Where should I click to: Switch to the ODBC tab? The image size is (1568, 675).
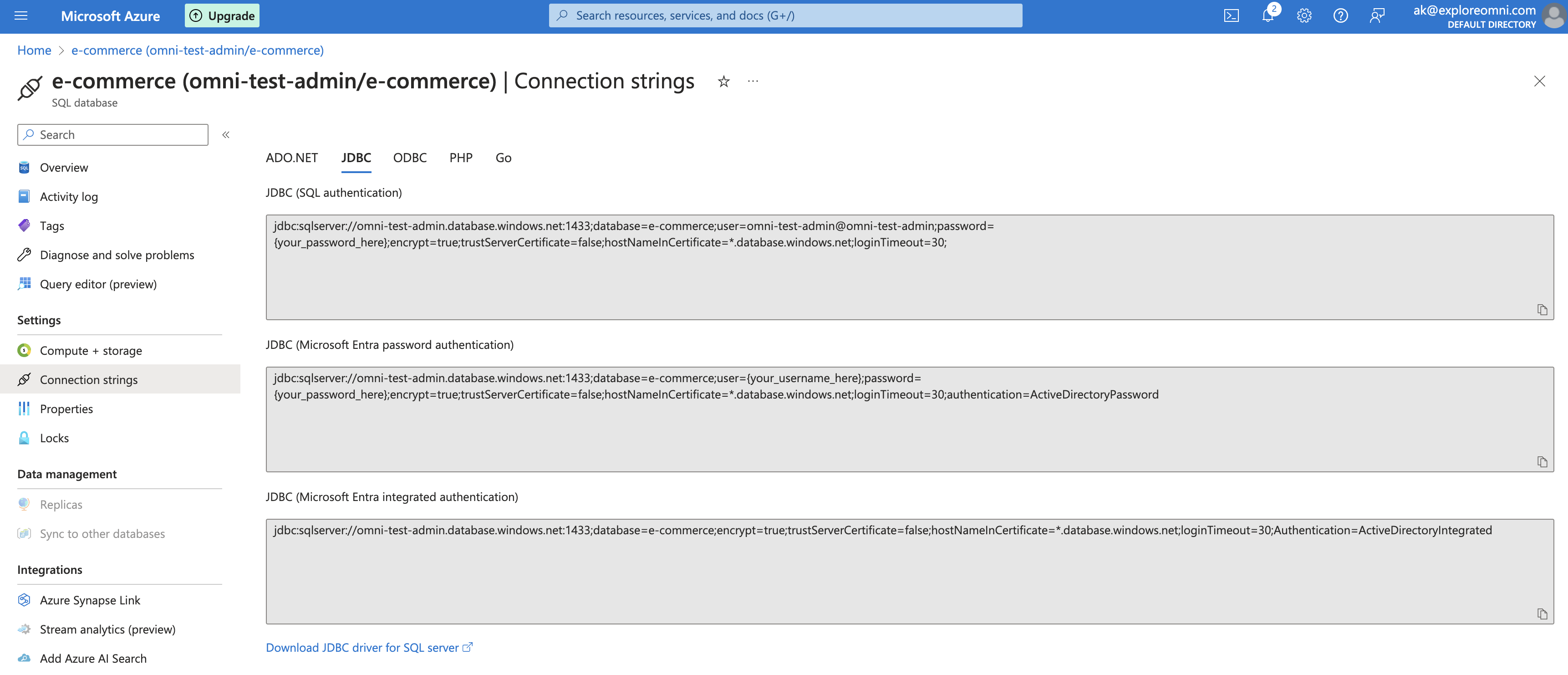[410, 157]
